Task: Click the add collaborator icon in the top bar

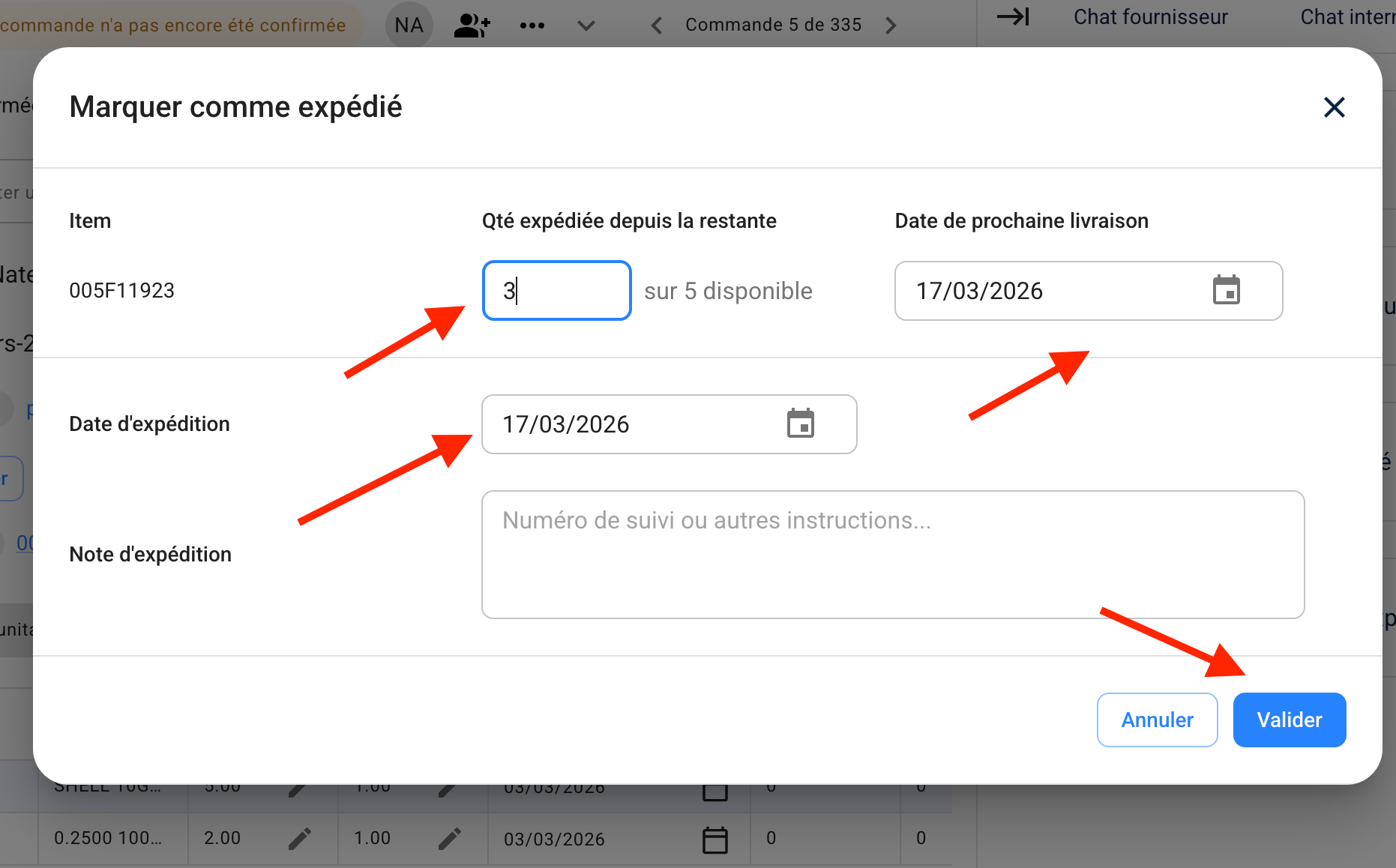Action: [x=471, y=25]
